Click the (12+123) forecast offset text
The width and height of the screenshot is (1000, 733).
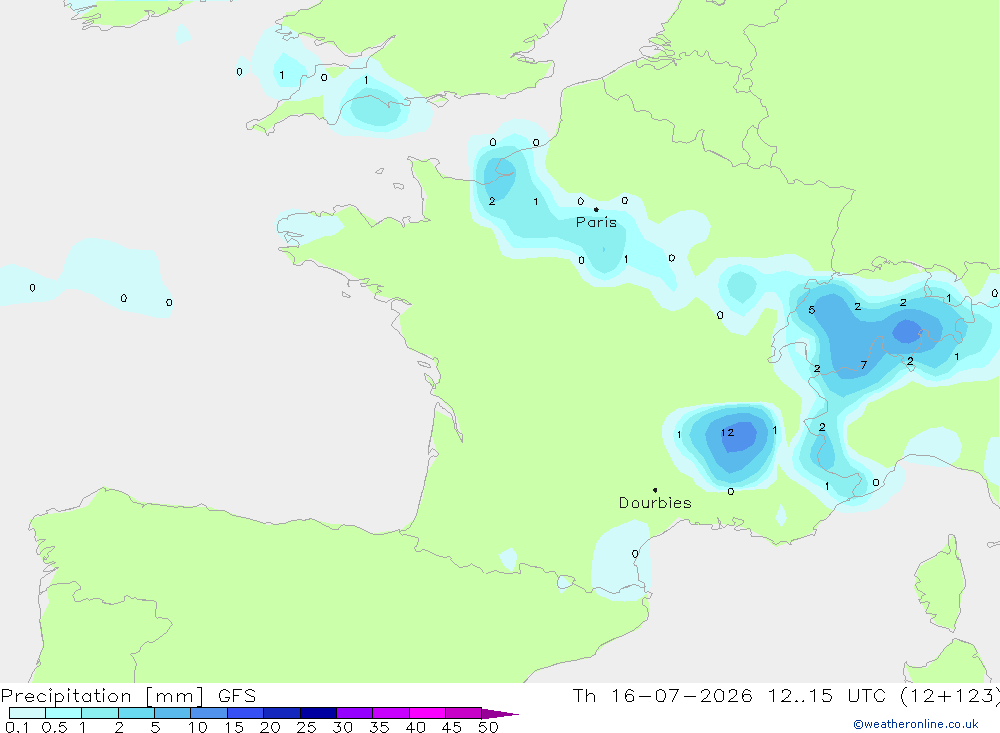pyautogui.click(x=950, y=696)
